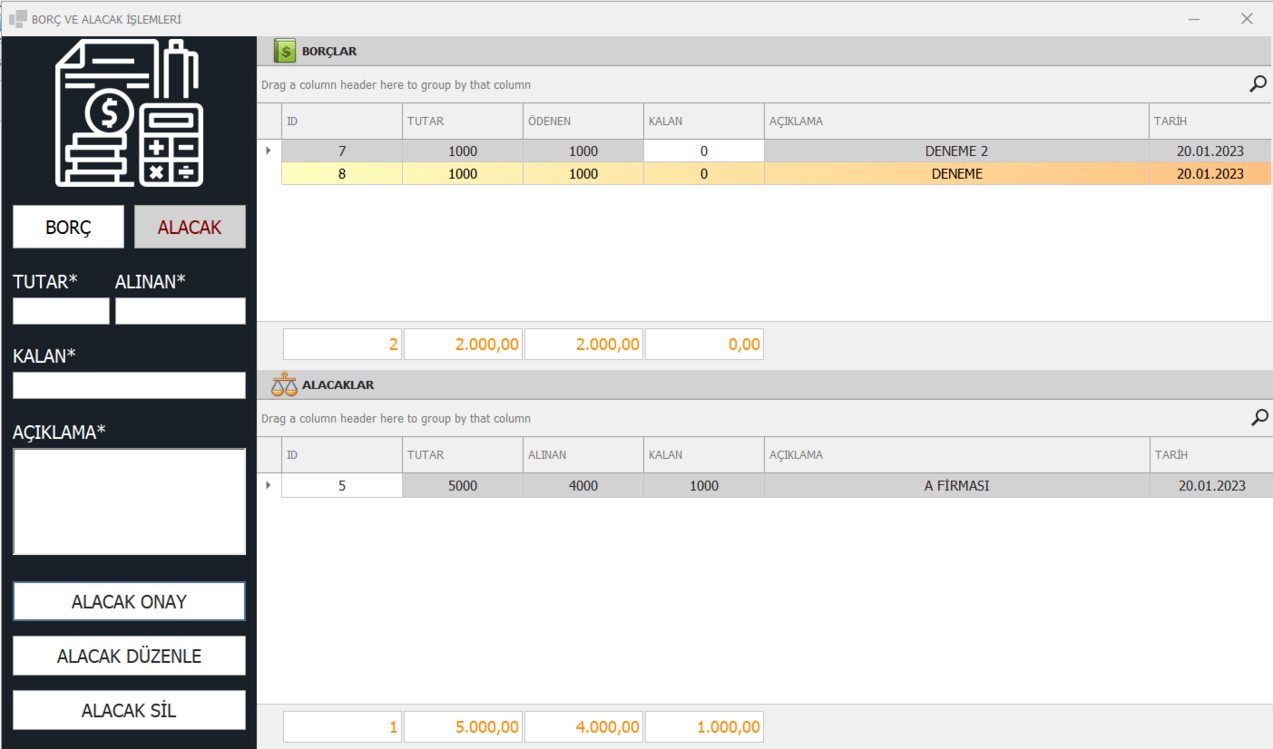Sort ALACAKLAR by TUTAR column header

[463, 455]
